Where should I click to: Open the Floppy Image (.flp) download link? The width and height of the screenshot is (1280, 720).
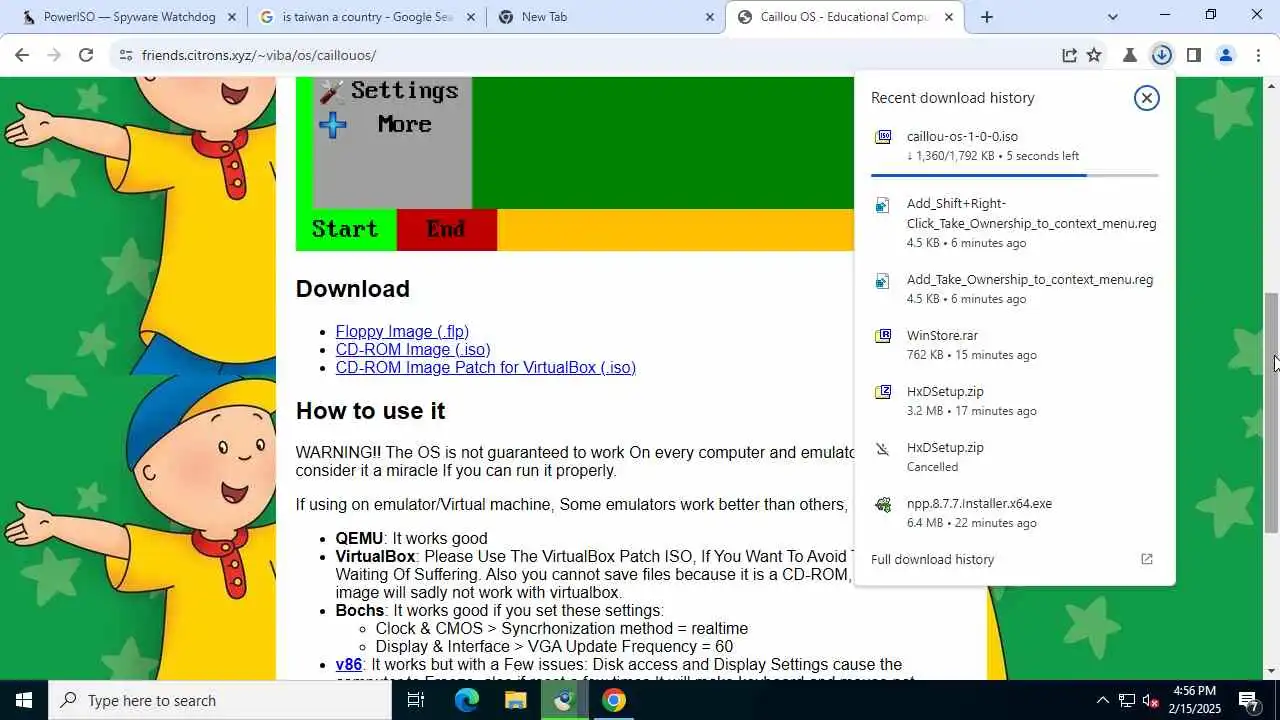click(x=402, y=331)
